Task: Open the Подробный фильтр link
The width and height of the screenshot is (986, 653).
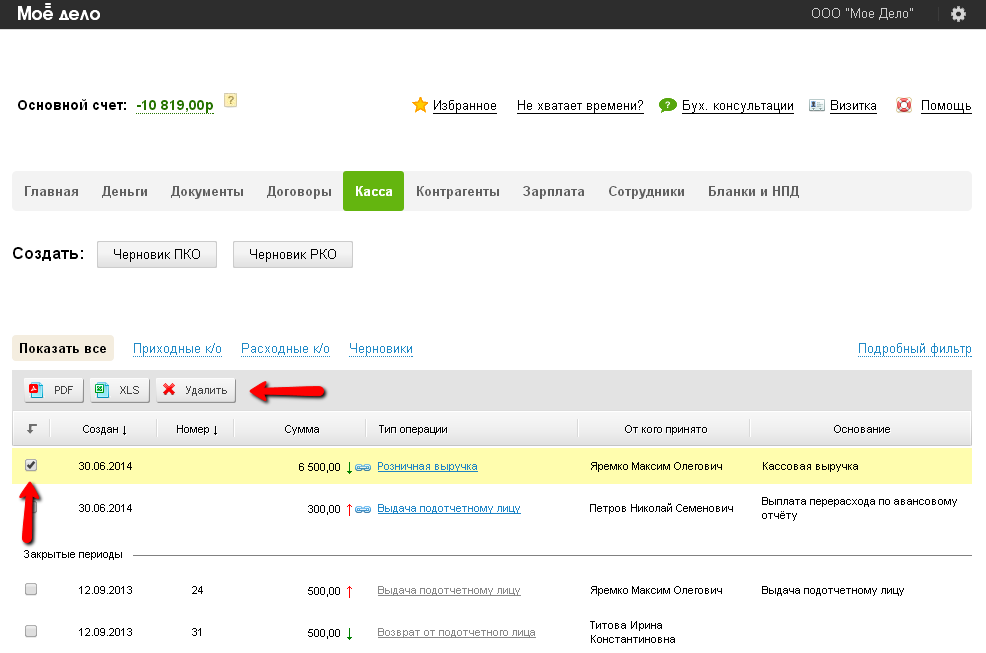Action: pyautogui.click(x=914, y=349)
